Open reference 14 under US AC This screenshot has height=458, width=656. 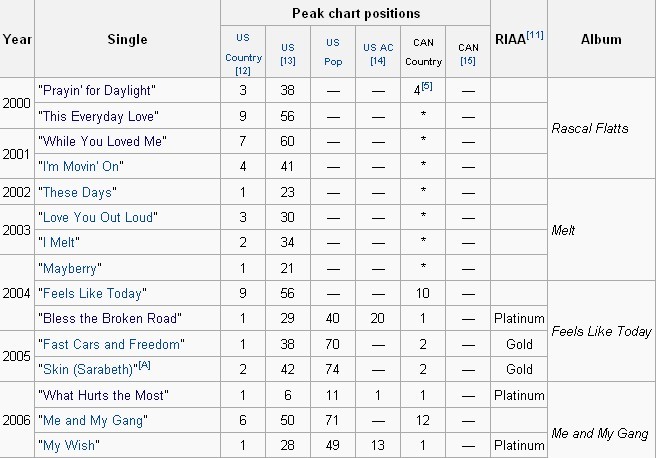click(378, 61)
